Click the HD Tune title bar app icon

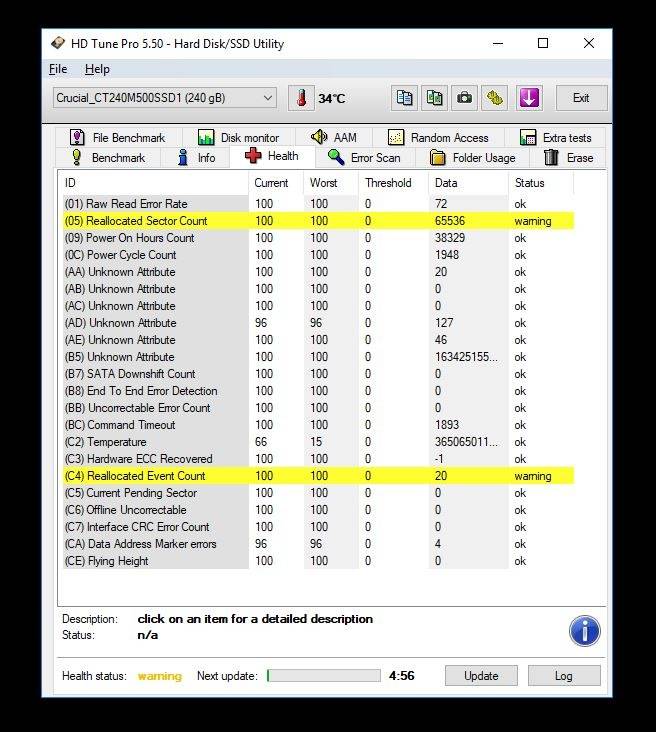pyautogui.click(x=58, y=43)
